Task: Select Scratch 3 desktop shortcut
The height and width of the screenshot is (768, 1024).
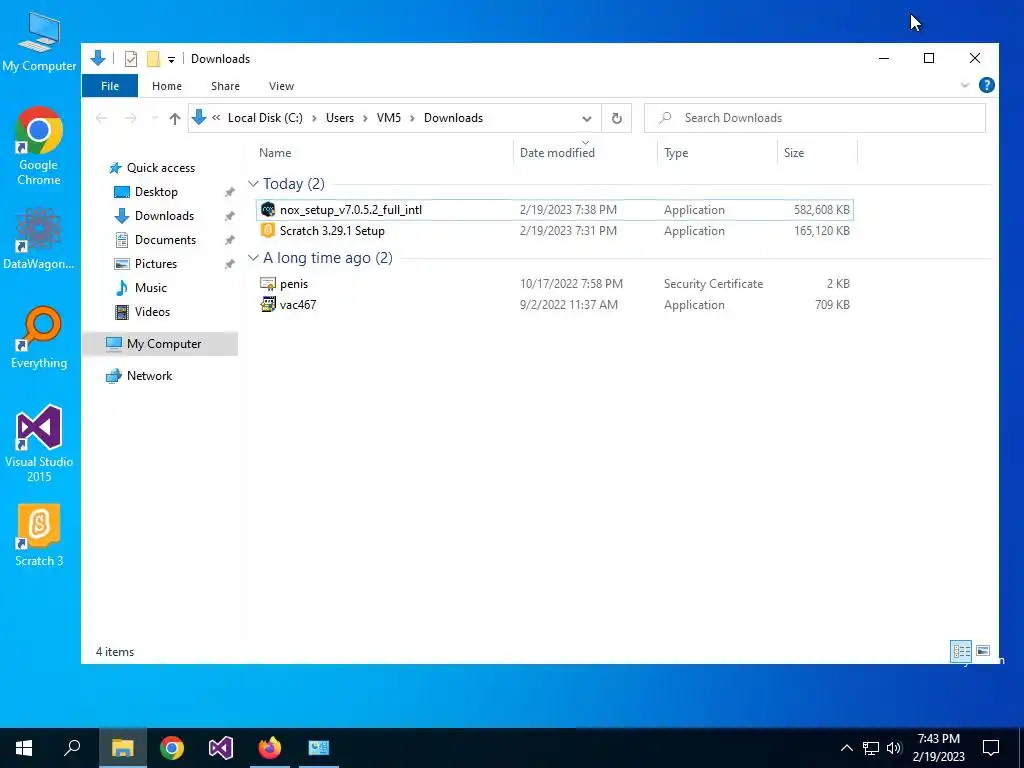Action: click(x=39, y=536)
